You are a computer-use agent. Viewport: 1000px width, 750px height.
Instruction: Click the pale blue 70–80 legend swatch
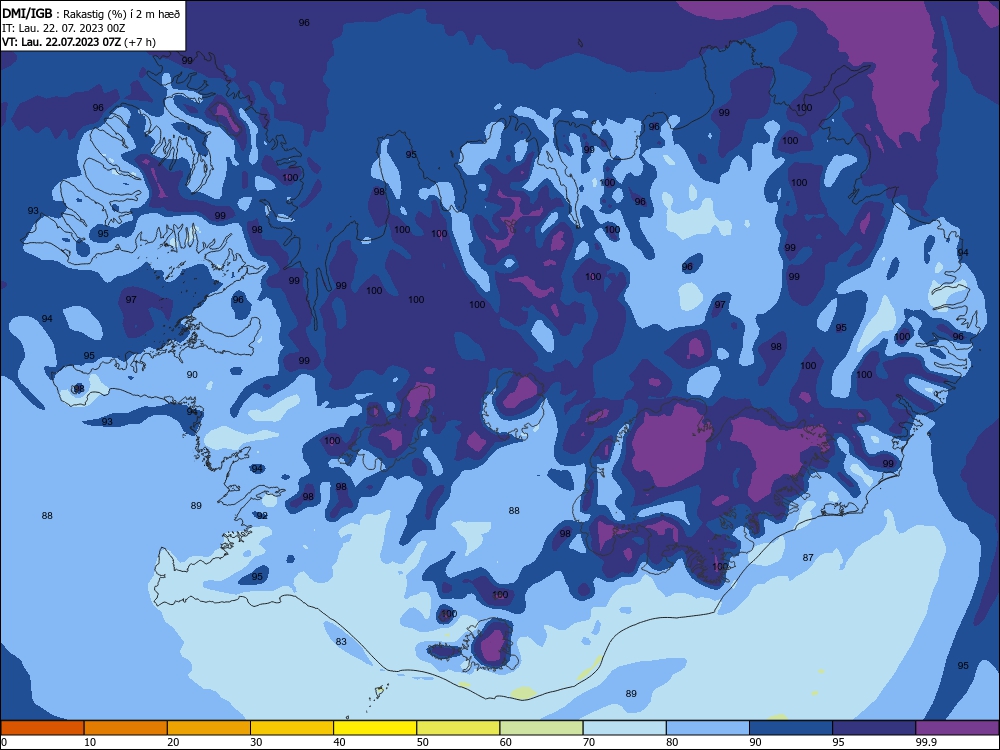[624, 728]
